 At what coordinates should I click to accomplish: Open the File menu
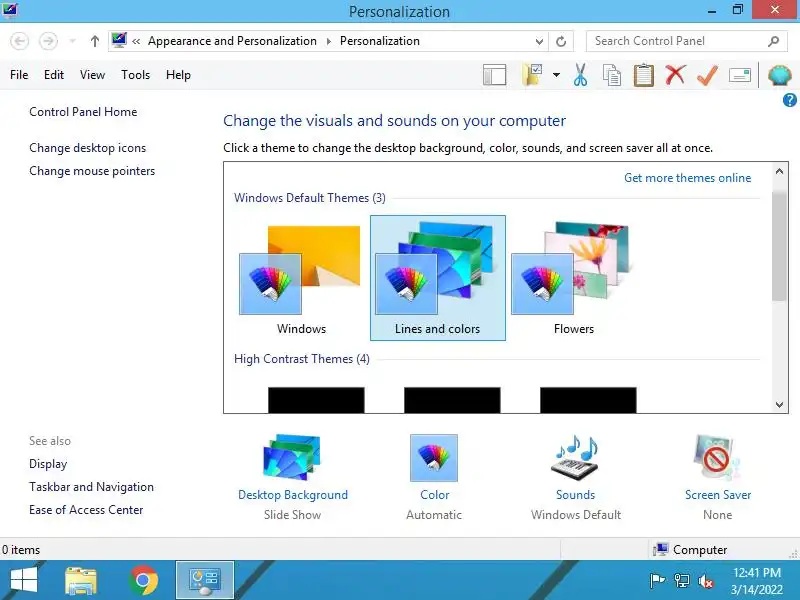(19, 75)
